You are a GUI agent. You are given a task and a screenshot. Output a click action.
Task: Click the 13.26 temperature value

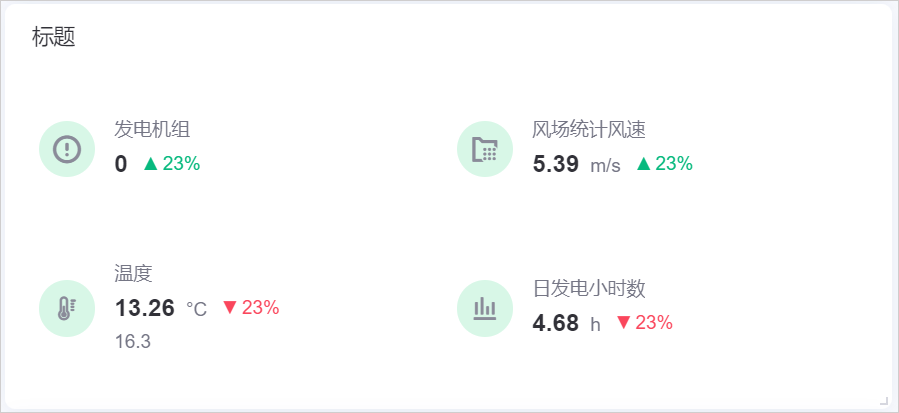(145, 308)
